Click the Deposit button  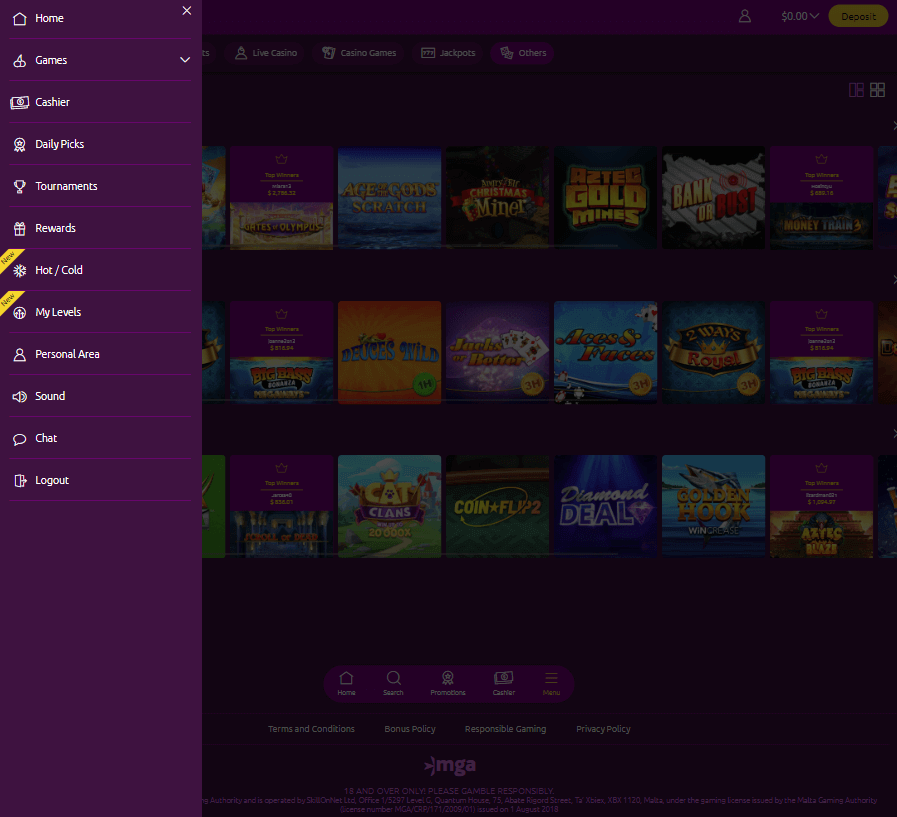point(858,16)
